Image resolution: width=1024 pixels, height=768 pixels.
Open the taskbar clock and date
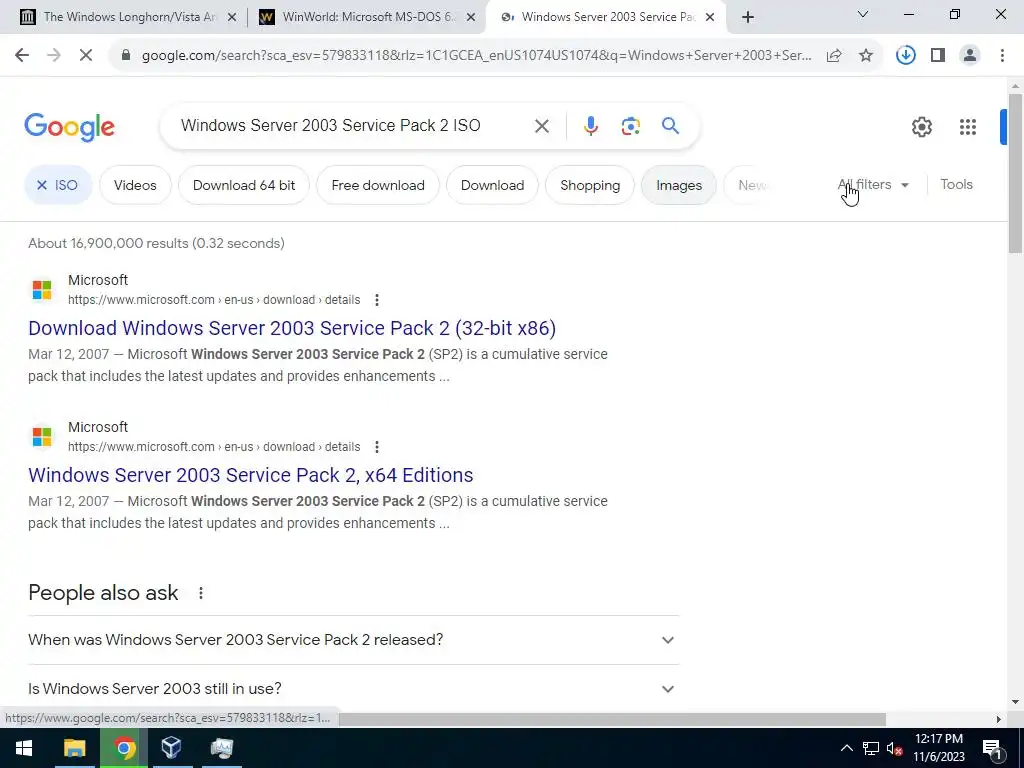coord(938,748)
